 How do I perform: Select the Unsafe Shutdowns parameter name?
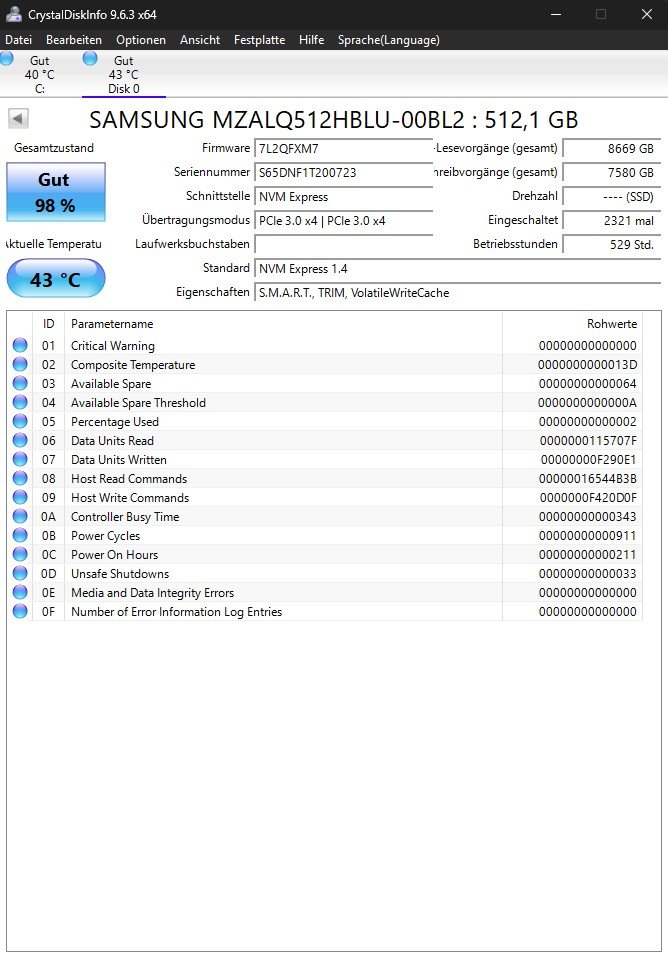pos(120,574)
